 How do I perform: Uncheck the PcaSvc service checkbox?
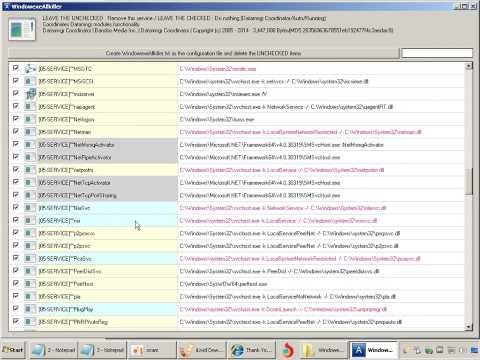click(16, 258)
